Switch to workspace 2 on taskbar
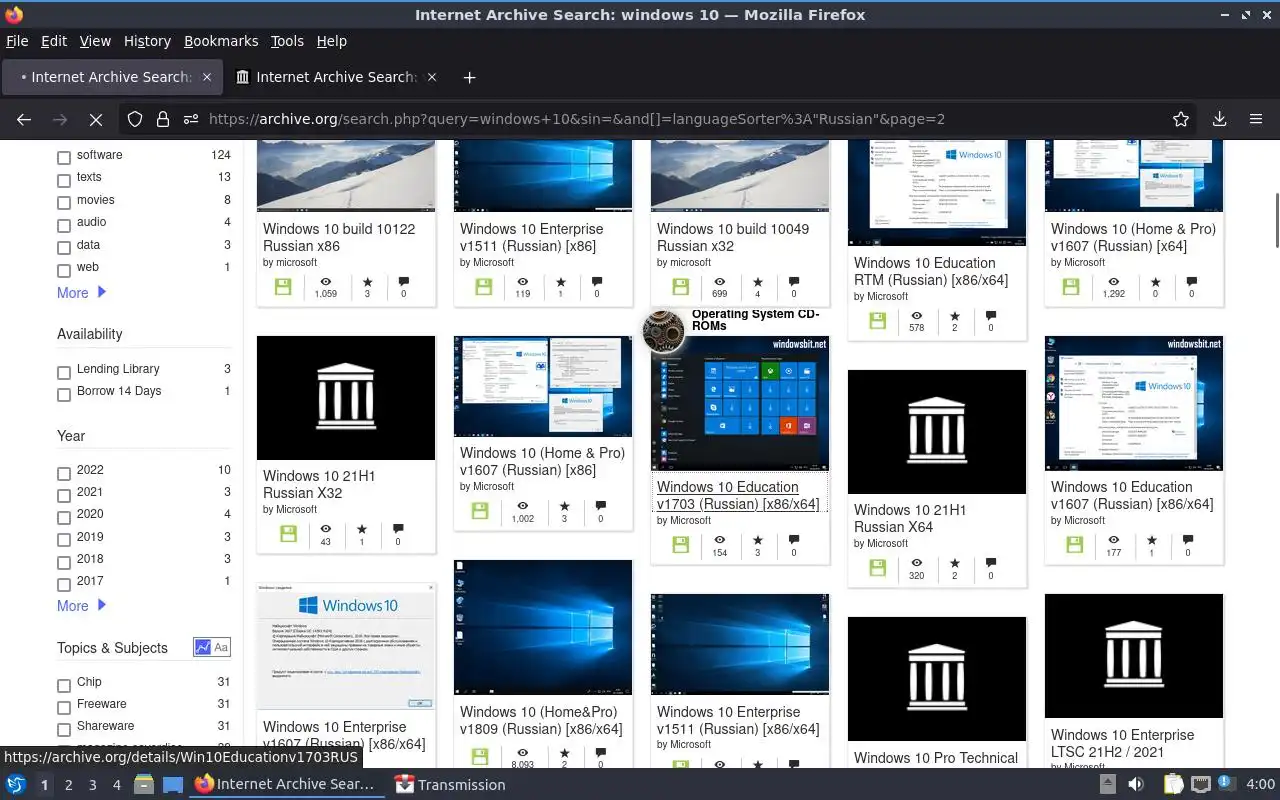The image size is (1280, 800). pyautogui.click(x=68, y=785)
